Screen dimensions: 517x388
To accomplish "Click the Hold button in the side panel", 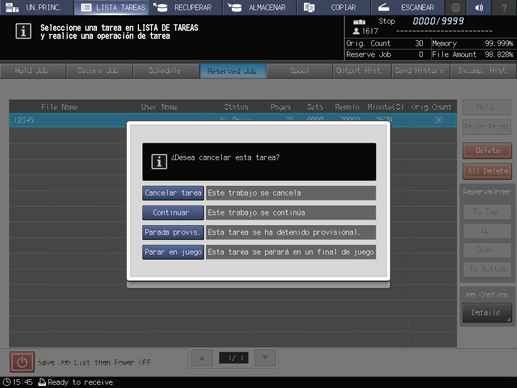I will coord(487,107).
